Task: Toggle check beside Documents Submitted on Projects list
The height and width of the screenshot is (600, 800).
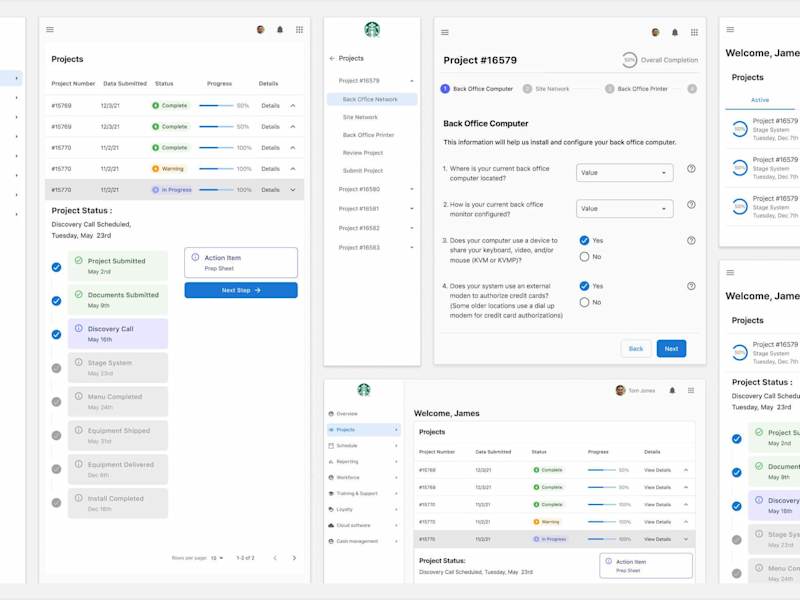Action: [x=57, y=301]
